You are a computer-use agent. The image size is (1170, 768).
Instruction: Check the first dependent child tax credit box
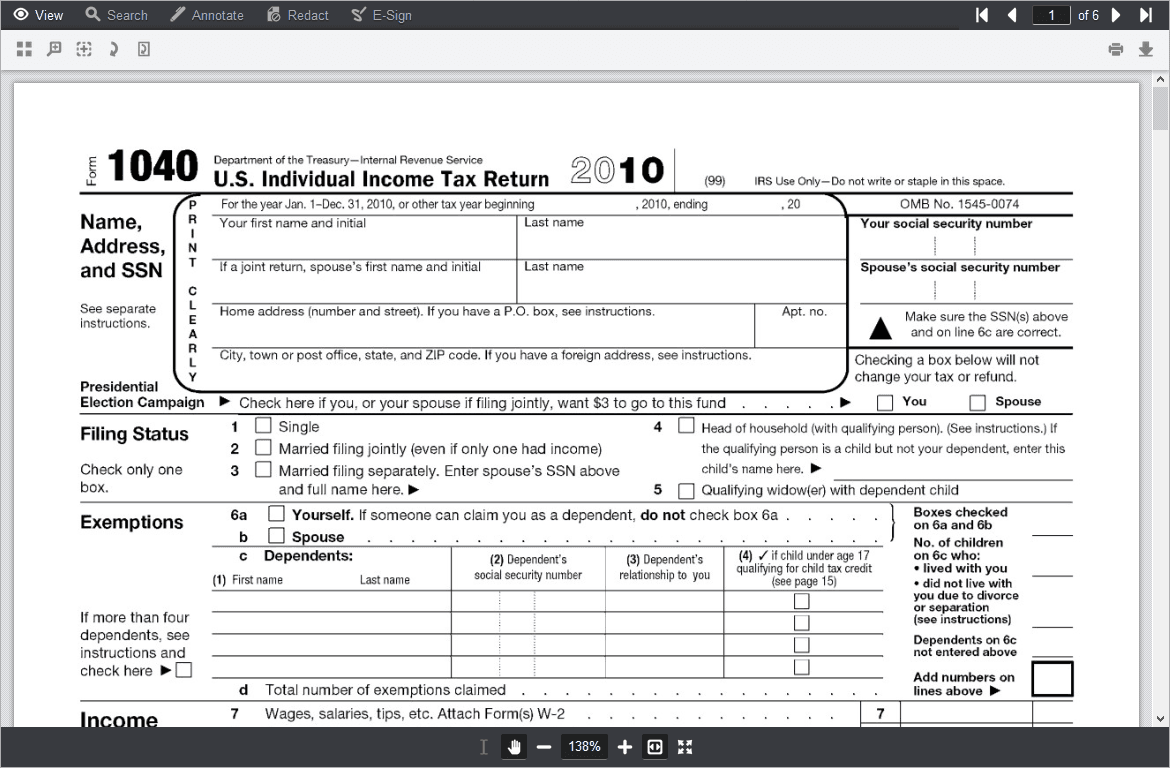point(801,601)
